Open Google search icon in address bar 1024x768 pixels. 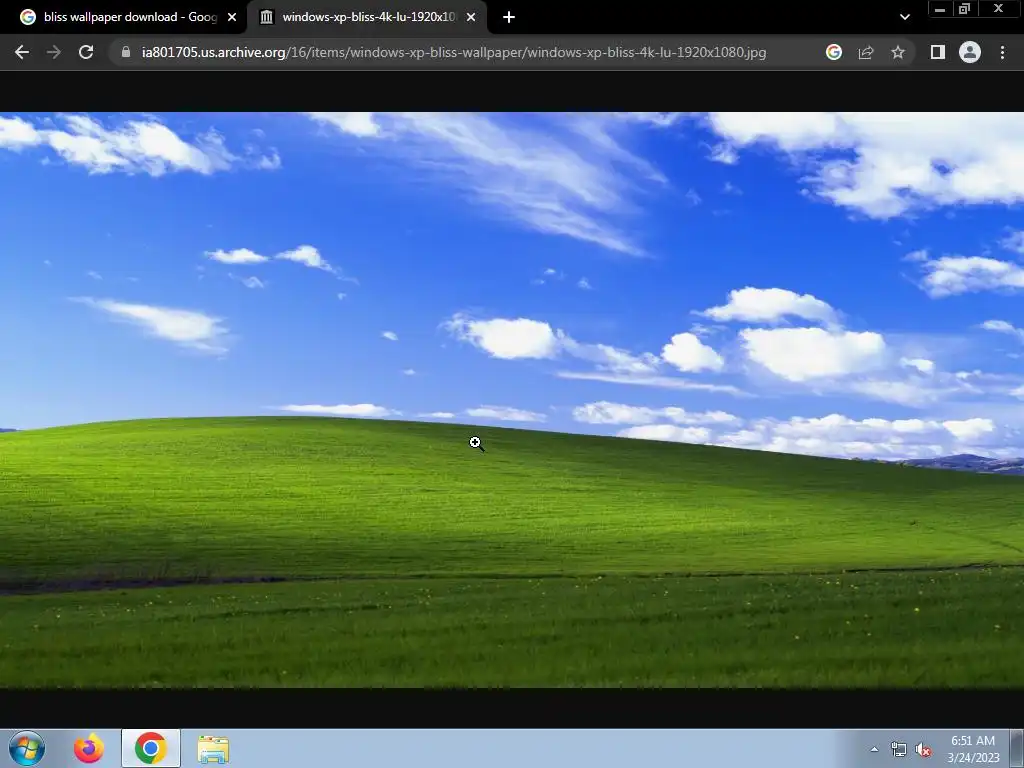coord(834,52)
